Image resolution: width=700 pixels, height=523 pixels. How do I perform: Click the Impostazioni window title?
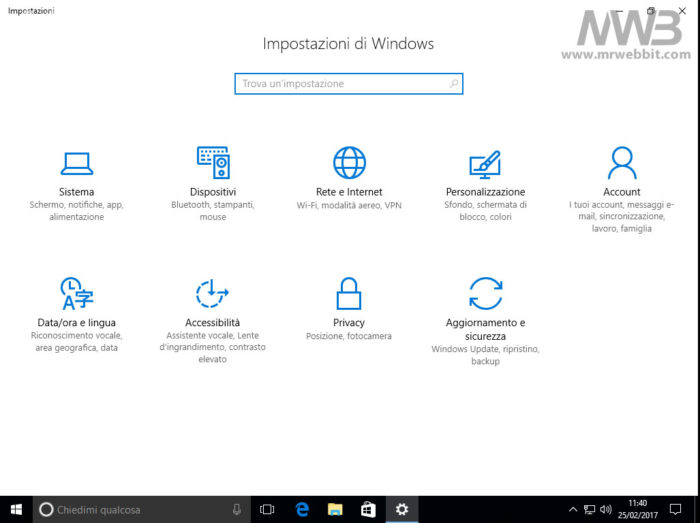tap(31, 11)
